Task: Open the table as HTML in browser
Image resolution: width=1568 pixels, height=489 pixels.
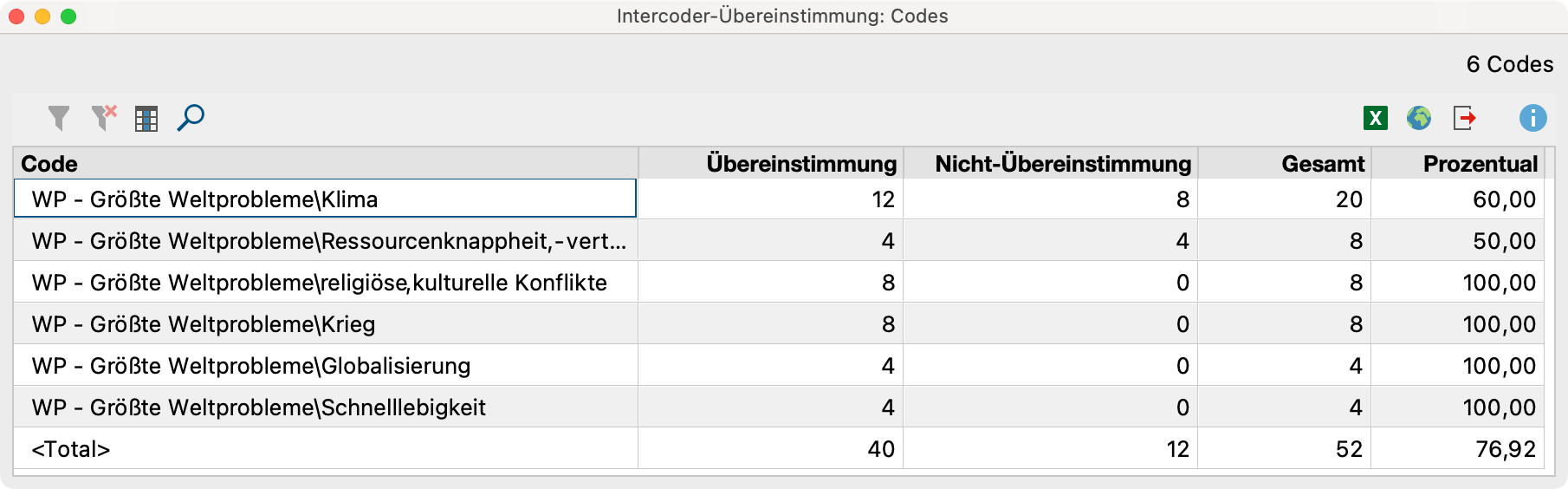Action: pos(1419,118)
